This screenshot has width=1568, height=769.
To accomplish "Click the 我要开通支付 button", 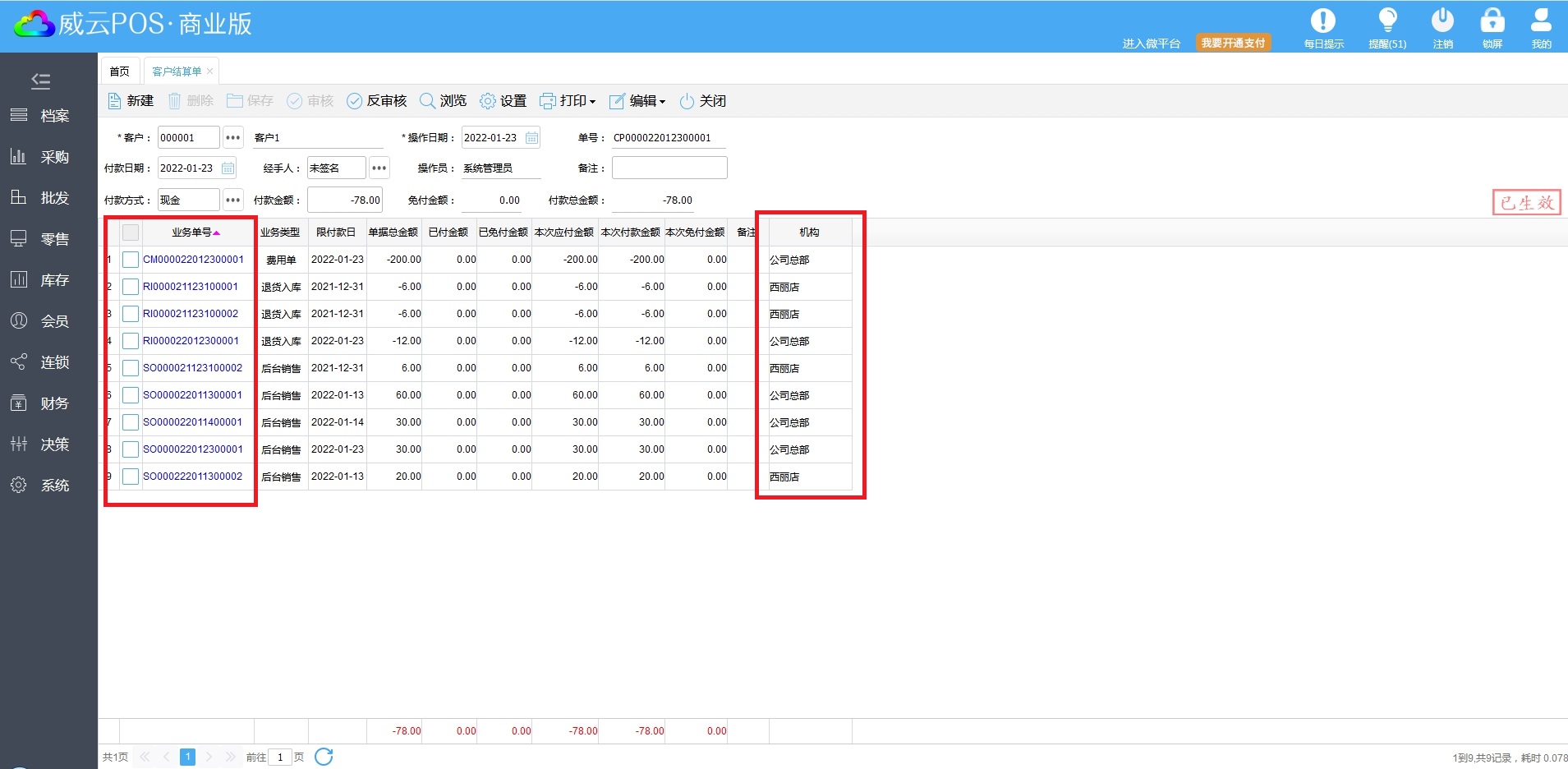I will (1233, 43).
